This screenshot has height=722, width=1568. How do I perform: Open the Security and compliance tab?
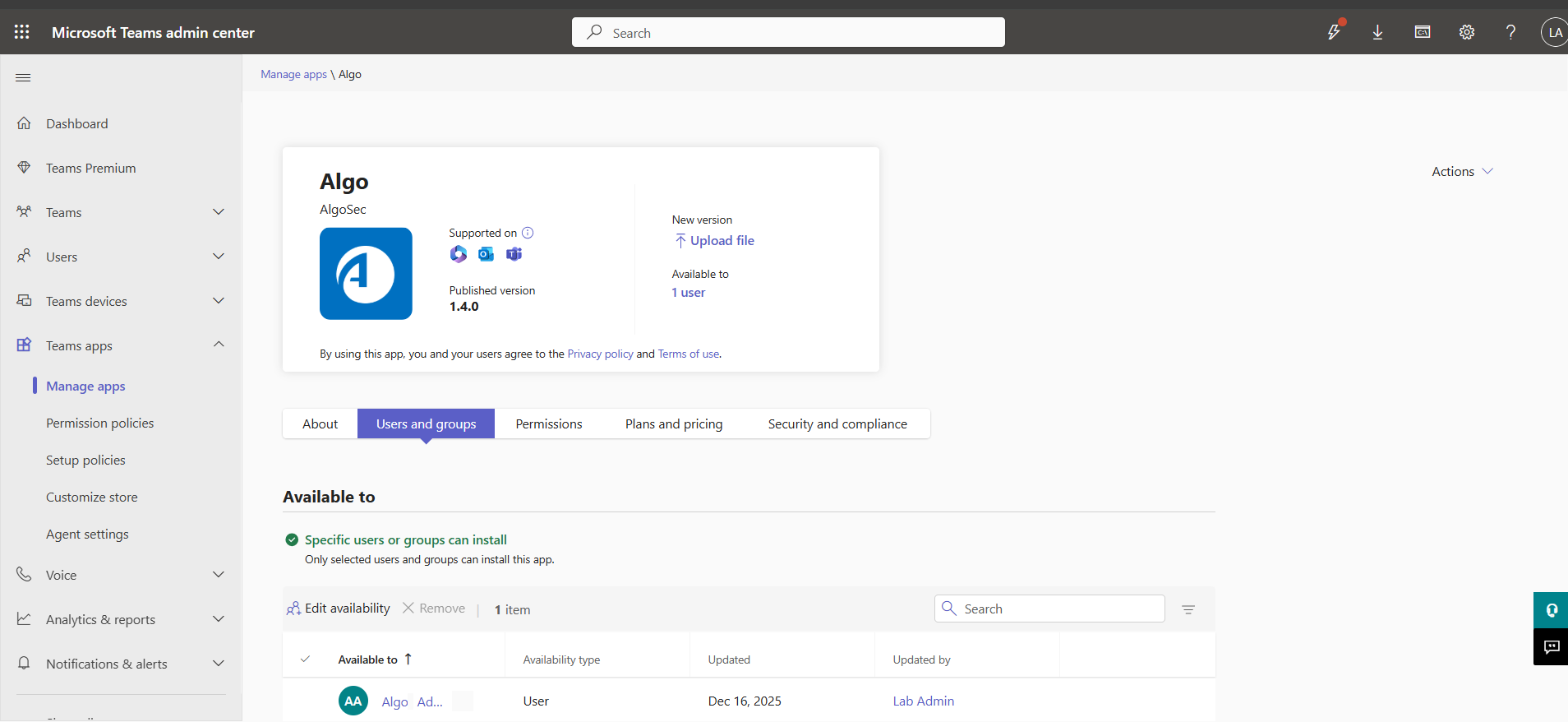(x=837, y=424)
